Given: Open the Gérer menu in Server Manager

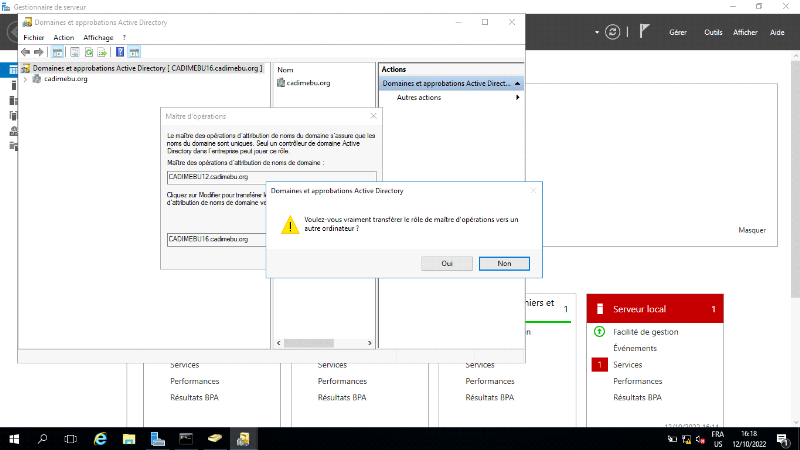Looking at the screenshot, I should point(677,32).
